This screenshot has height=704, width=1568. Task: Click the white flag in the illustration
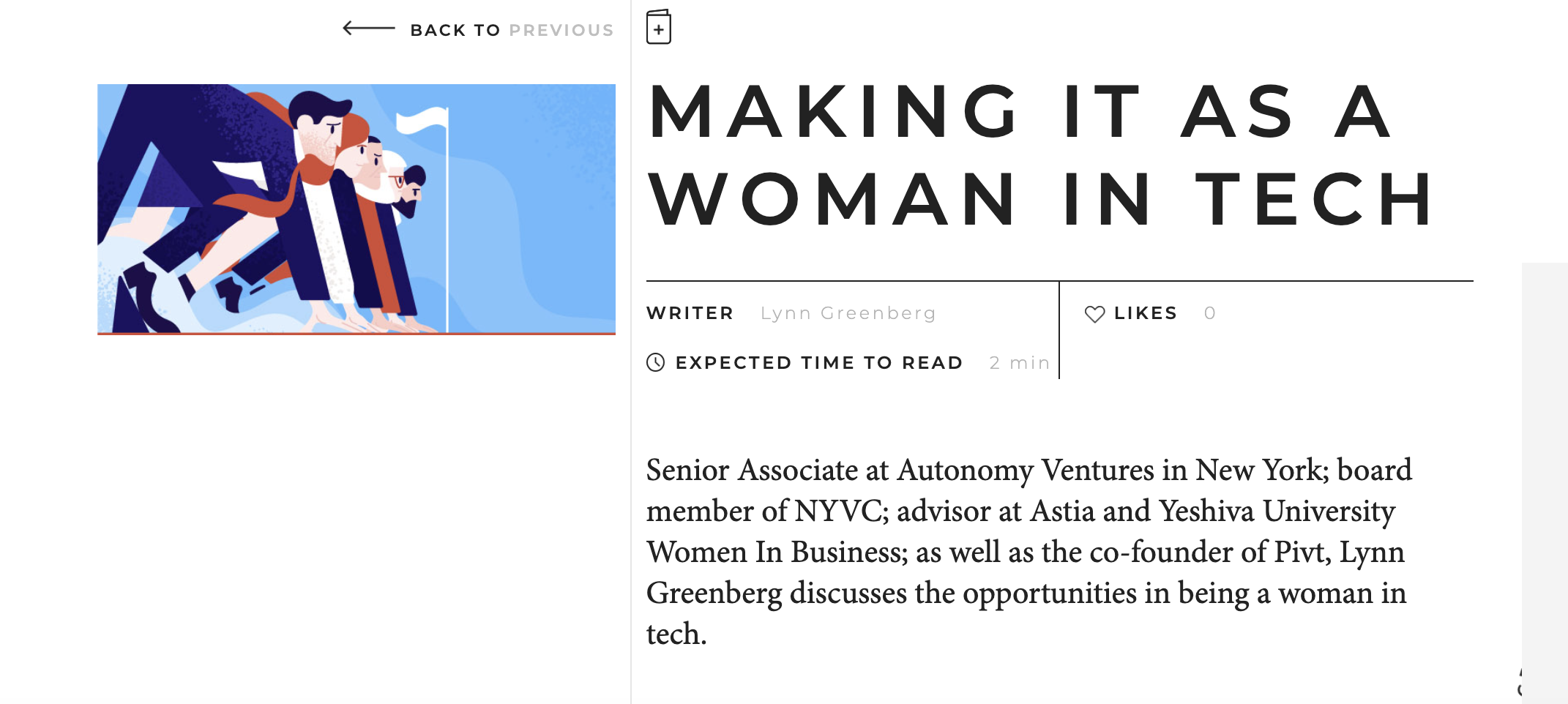coord(423,120)
